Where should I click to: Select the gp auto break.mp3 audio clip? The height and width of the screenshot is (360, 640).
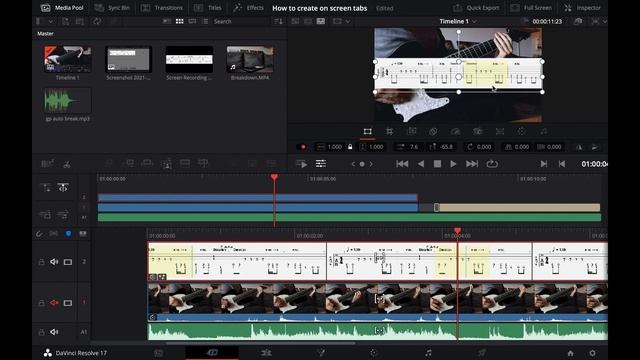click(68, 101)
